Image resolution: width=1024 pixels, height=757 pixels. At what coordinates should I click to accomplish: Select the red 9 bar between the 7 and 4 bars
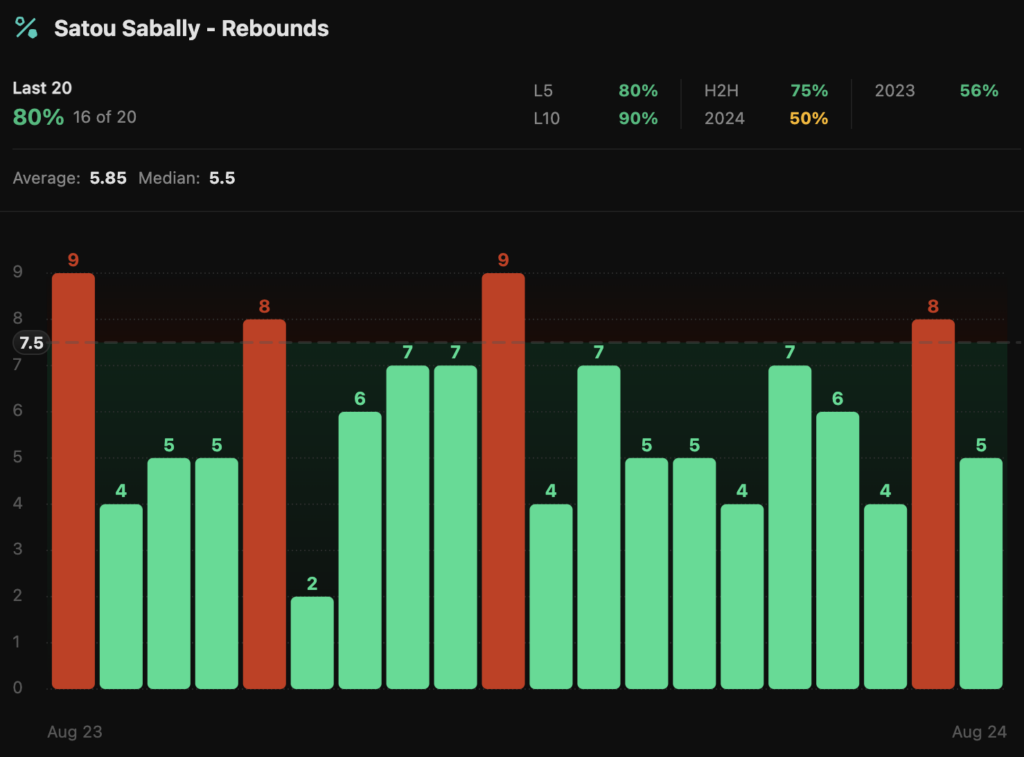pos(504,481)
